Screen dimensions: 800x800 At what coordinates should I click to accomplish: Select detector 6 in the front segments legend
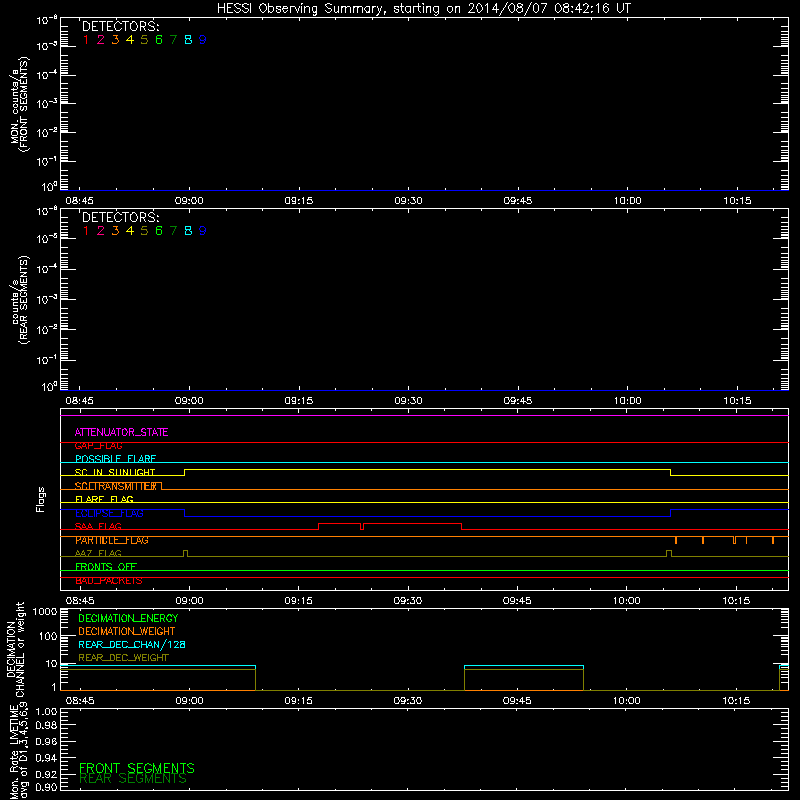159,40
